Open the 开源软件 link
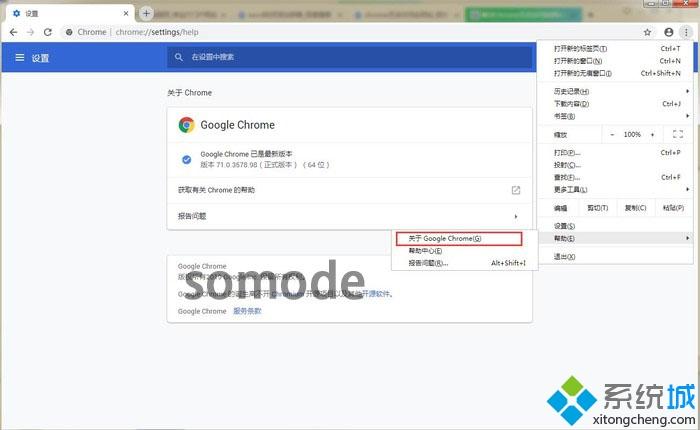 coord(376,294)
